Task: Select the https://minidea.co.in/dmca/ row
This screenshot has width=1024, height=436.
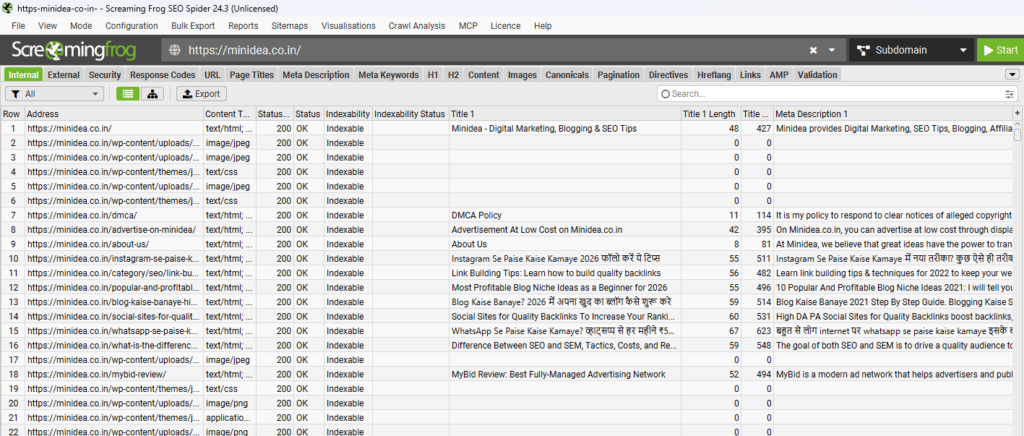Action: point(507,215)
